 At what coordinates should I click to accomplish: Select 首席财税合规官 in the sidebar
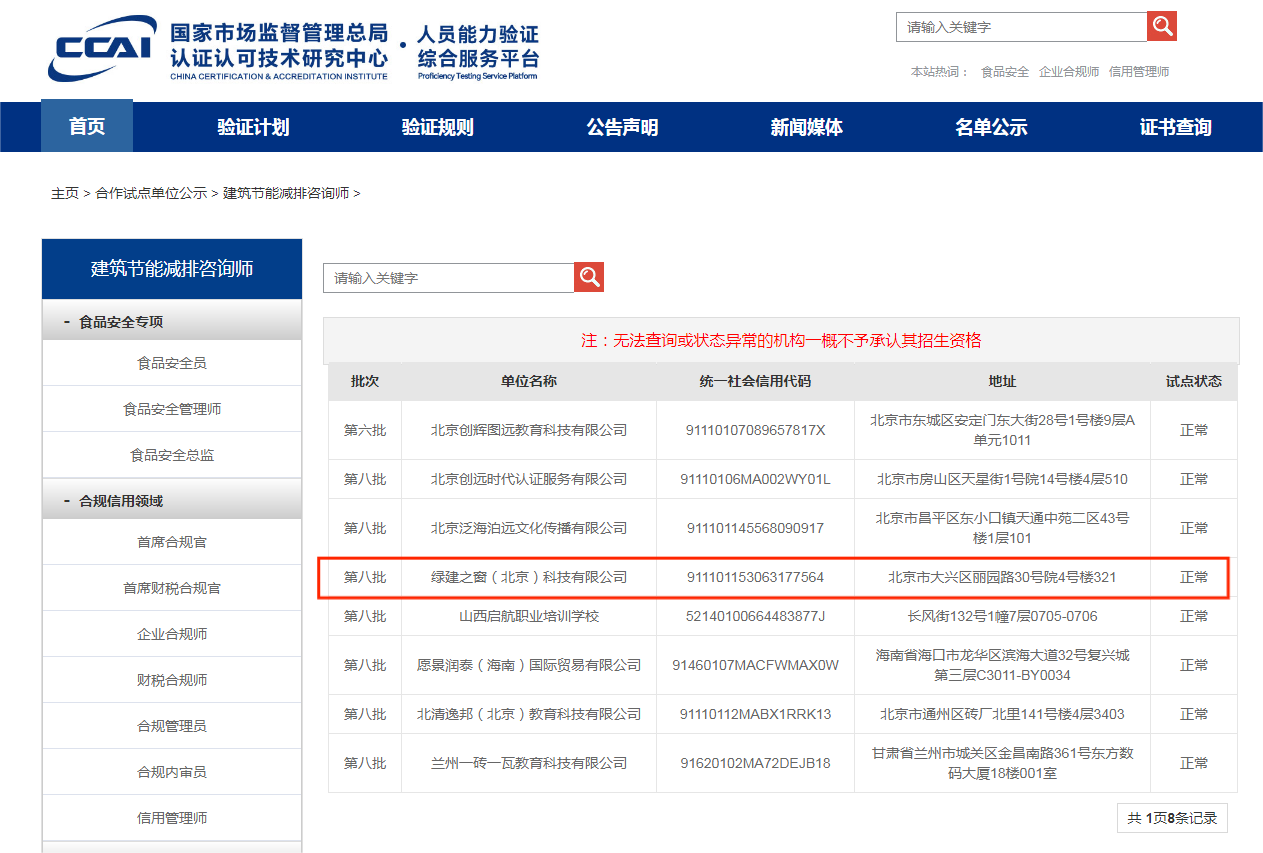(x=172, y=588)
